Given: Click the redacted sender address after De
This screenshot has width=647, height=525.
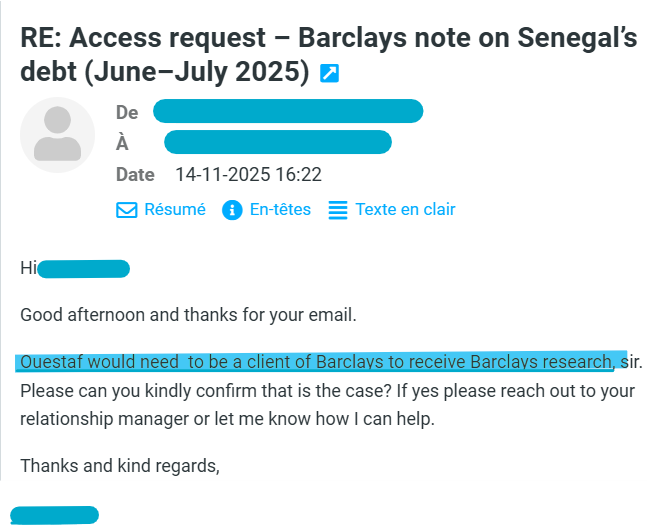Looking at the screenshot, I should point(288,111).
